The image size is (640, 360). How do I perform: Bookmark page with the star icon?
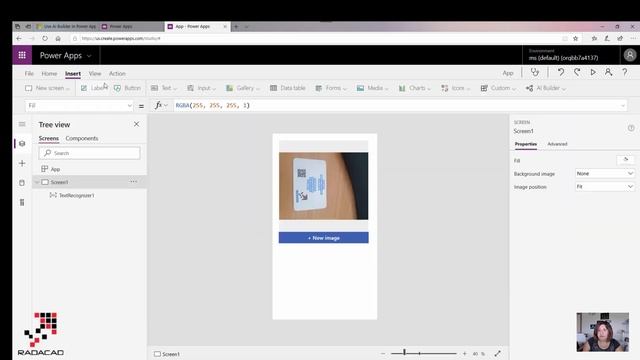click(576, 38)
